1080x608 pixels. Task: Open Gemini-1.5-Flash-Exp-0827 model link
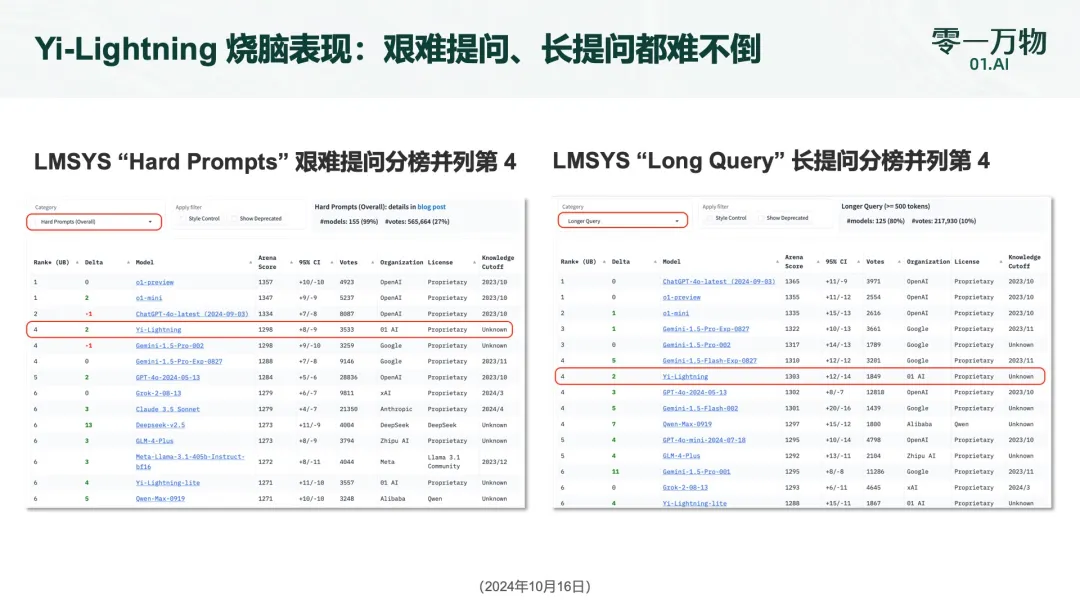click(x=709, y=361)
